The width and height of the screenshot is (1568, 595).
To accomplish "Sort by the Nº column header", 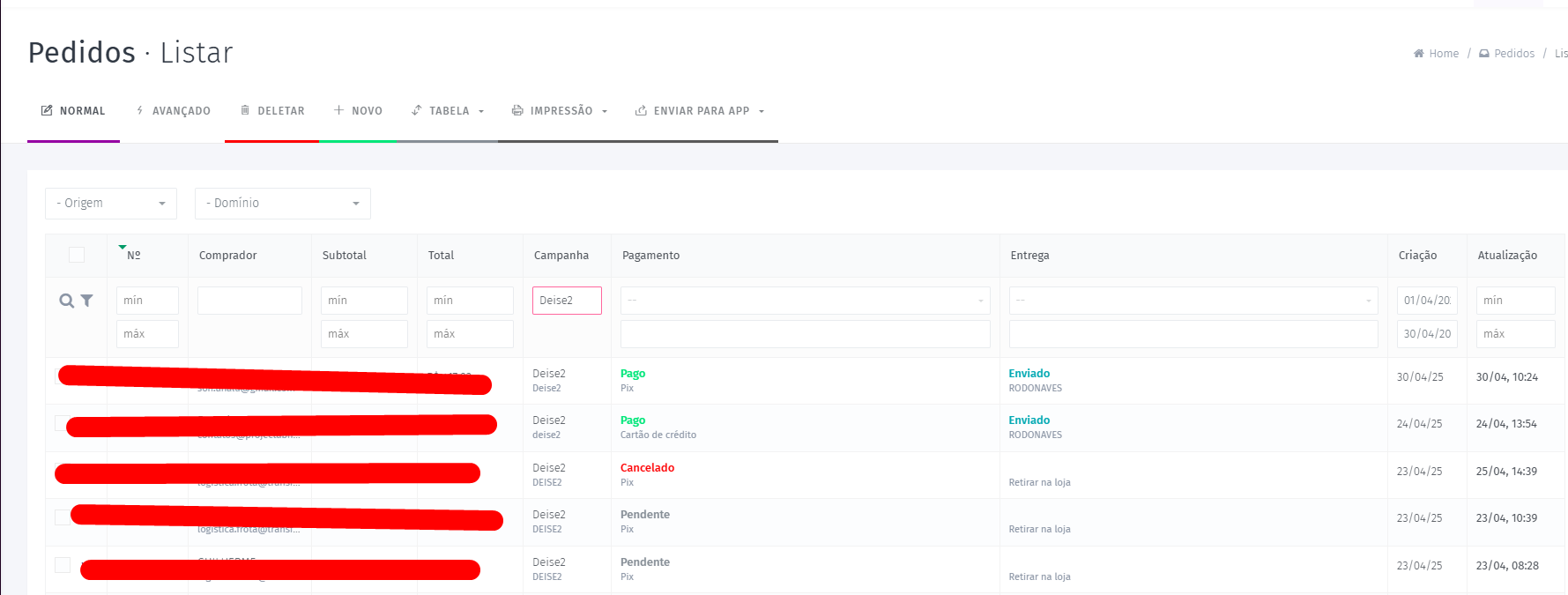I will tap(134, 256).
